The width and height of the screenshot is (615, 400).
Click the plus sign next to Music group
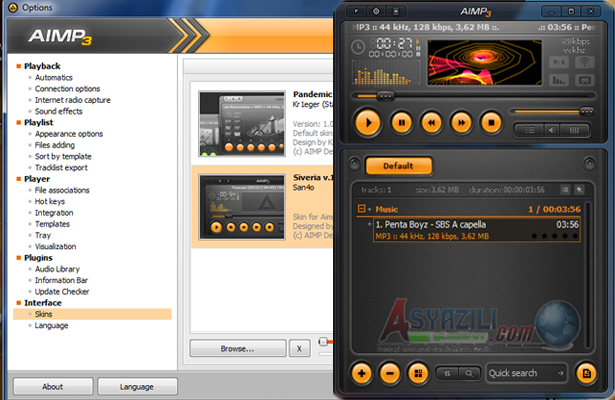coord(369,209)
